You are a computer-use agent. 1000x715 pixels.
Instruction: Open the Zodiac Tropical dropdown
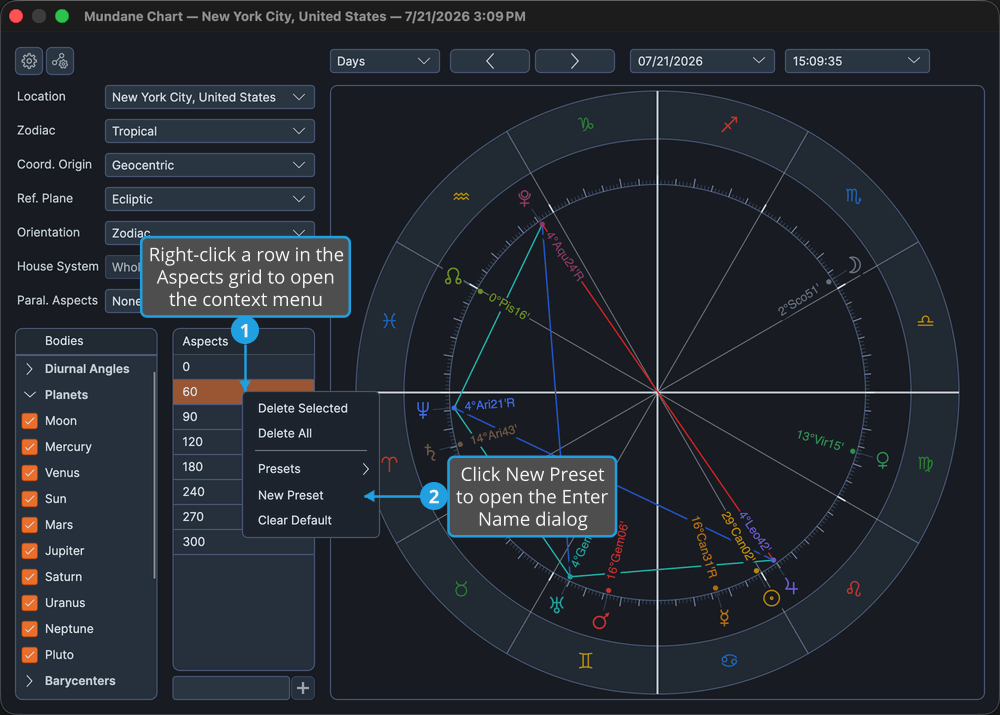pyautogui.click(x=209, y=131)
